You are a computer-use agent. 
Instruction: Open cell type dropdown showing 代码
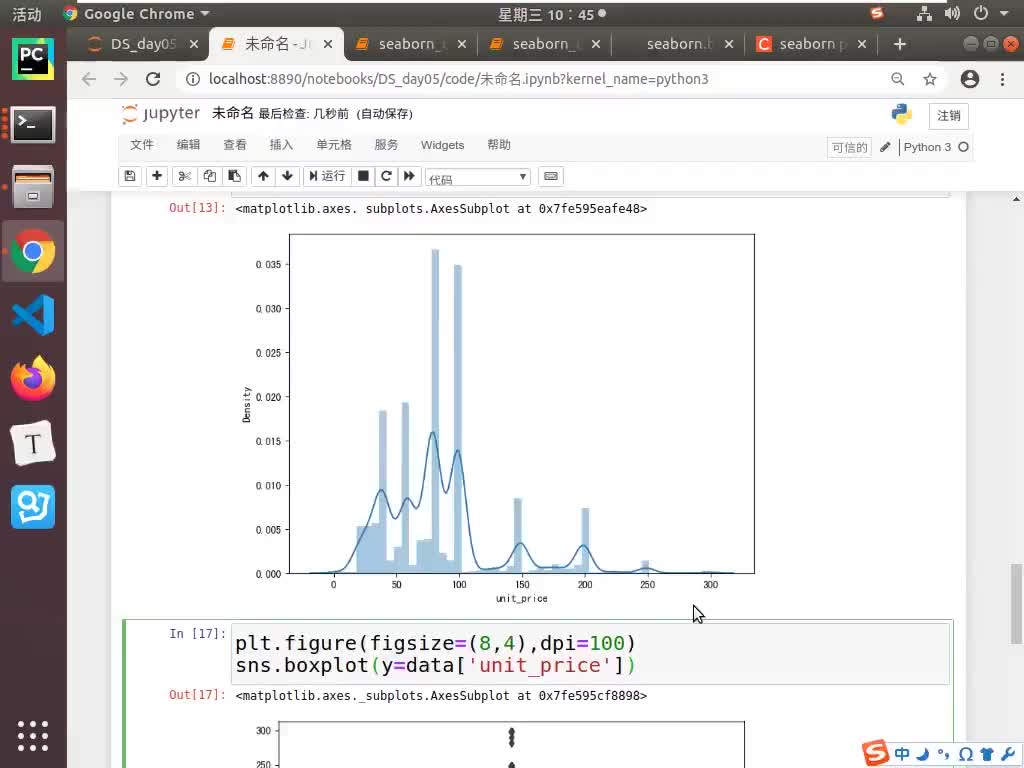[477, 178]
